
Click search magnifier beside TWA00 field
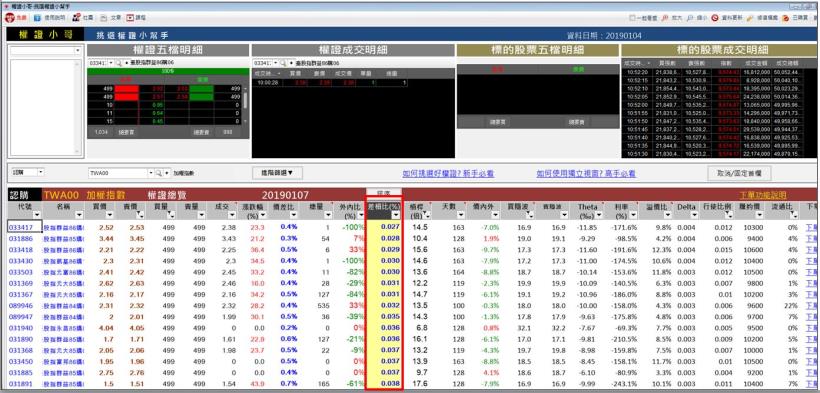[x=158, y=172]
